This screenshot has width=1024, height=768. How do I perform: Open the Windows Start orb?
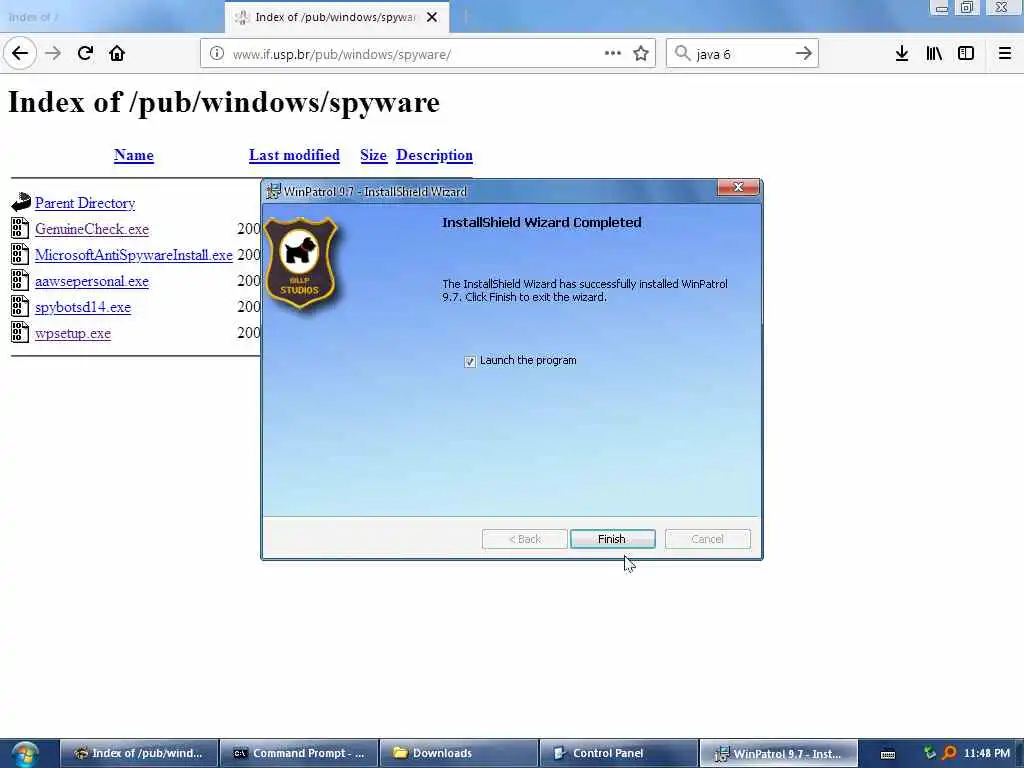25,754
